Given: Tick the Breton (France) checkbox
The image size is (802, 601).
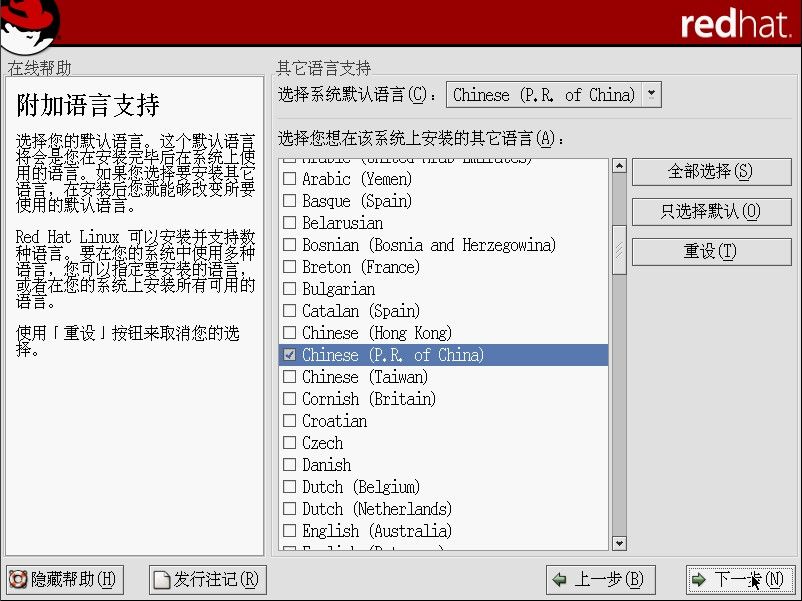Looking at the screenshot, I should pyautogui.click(x=289, y=266).
